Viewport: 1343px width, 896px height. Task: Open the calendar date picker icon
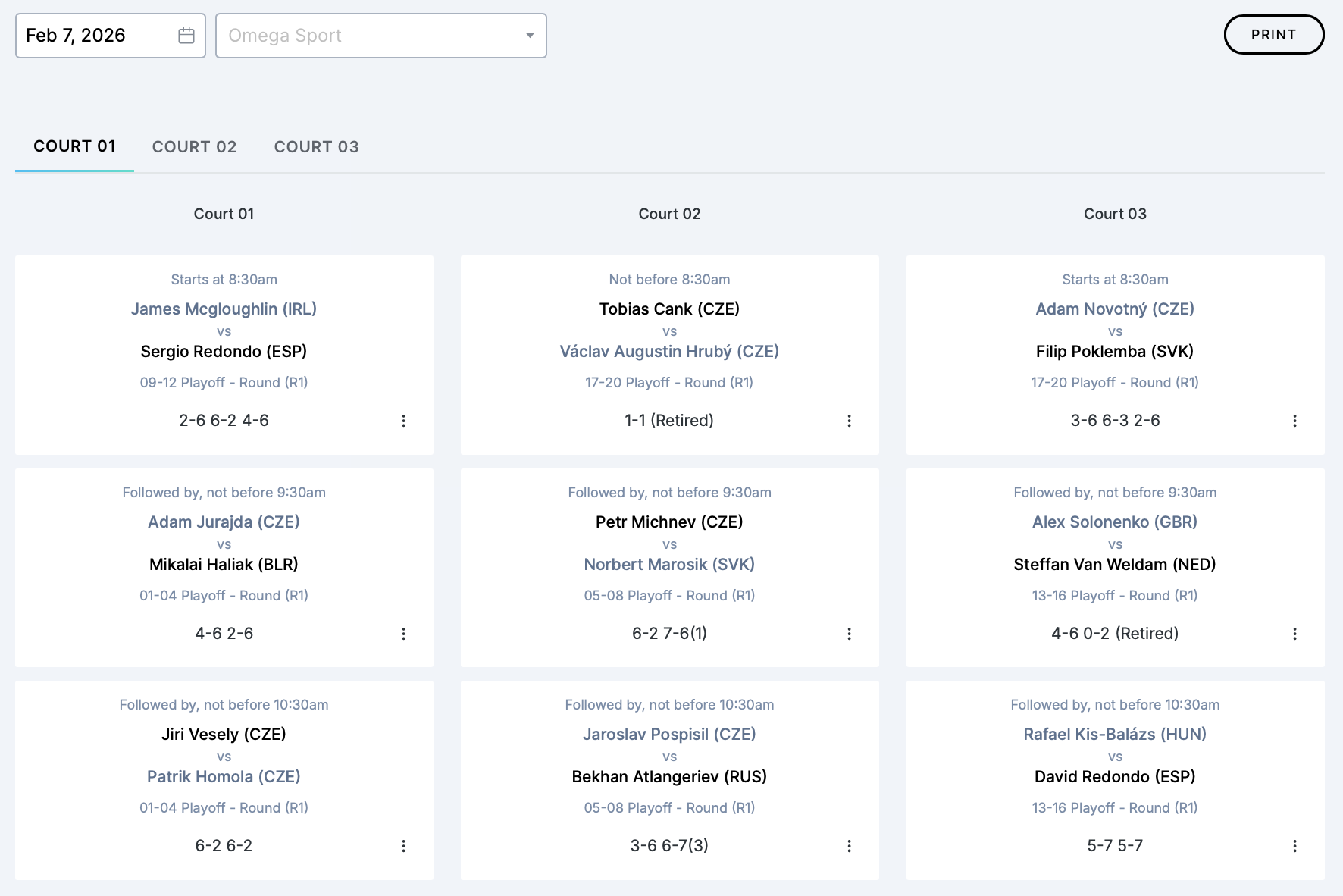point(186,36)
